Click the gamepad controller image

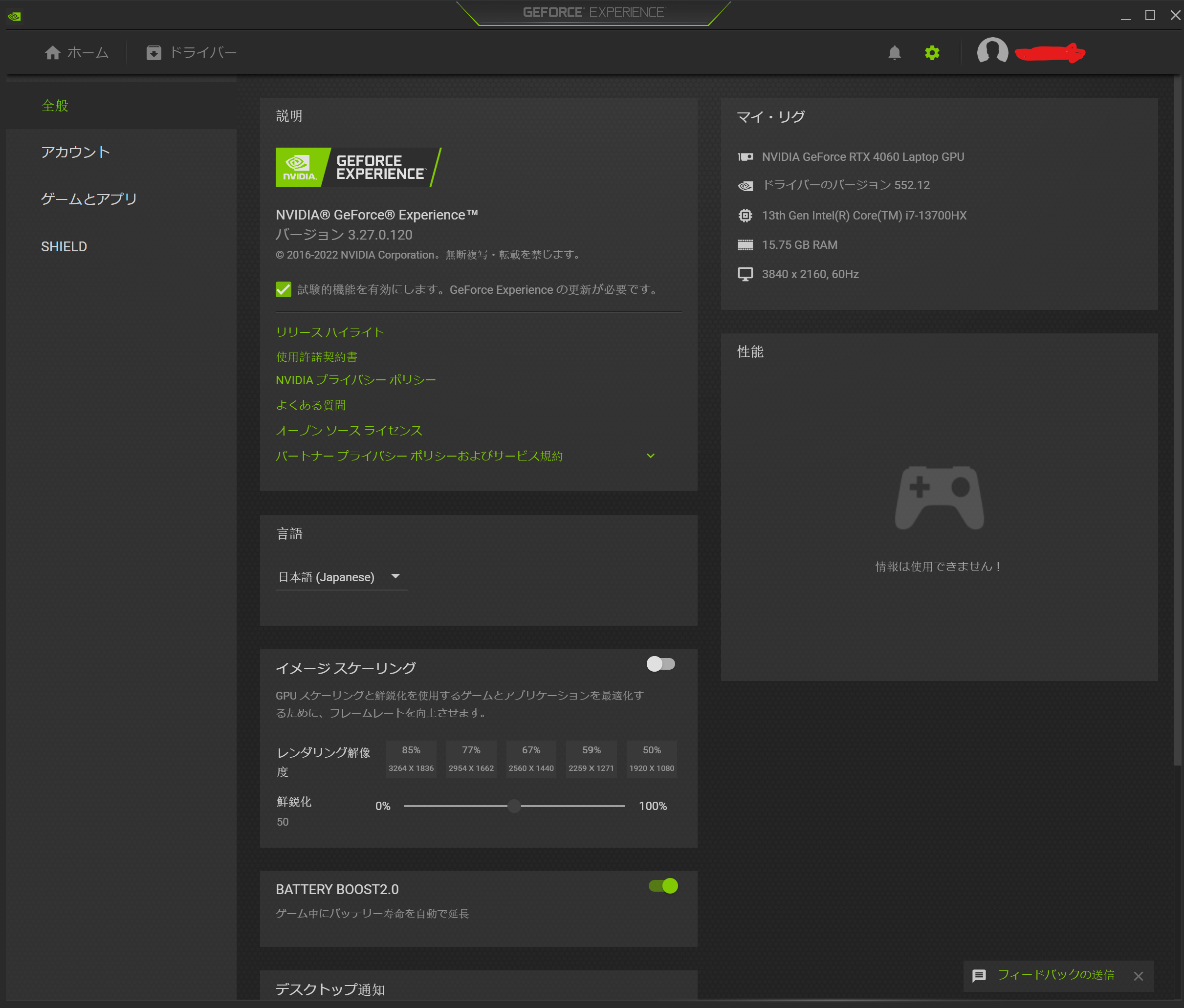click(939, 498)
